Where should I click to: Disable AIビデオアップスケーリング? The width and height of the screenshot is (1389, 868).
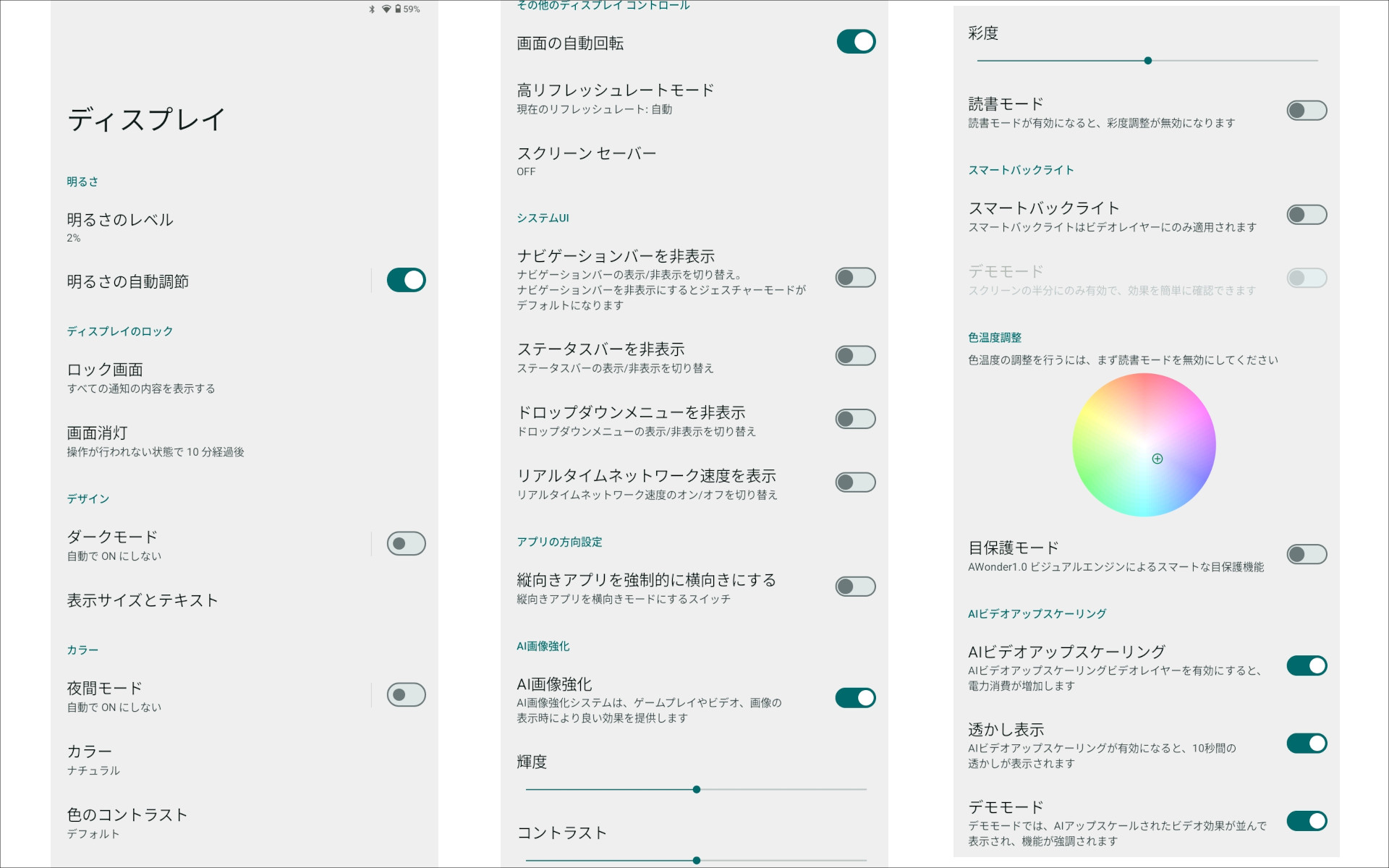(x=1307, y=665)
